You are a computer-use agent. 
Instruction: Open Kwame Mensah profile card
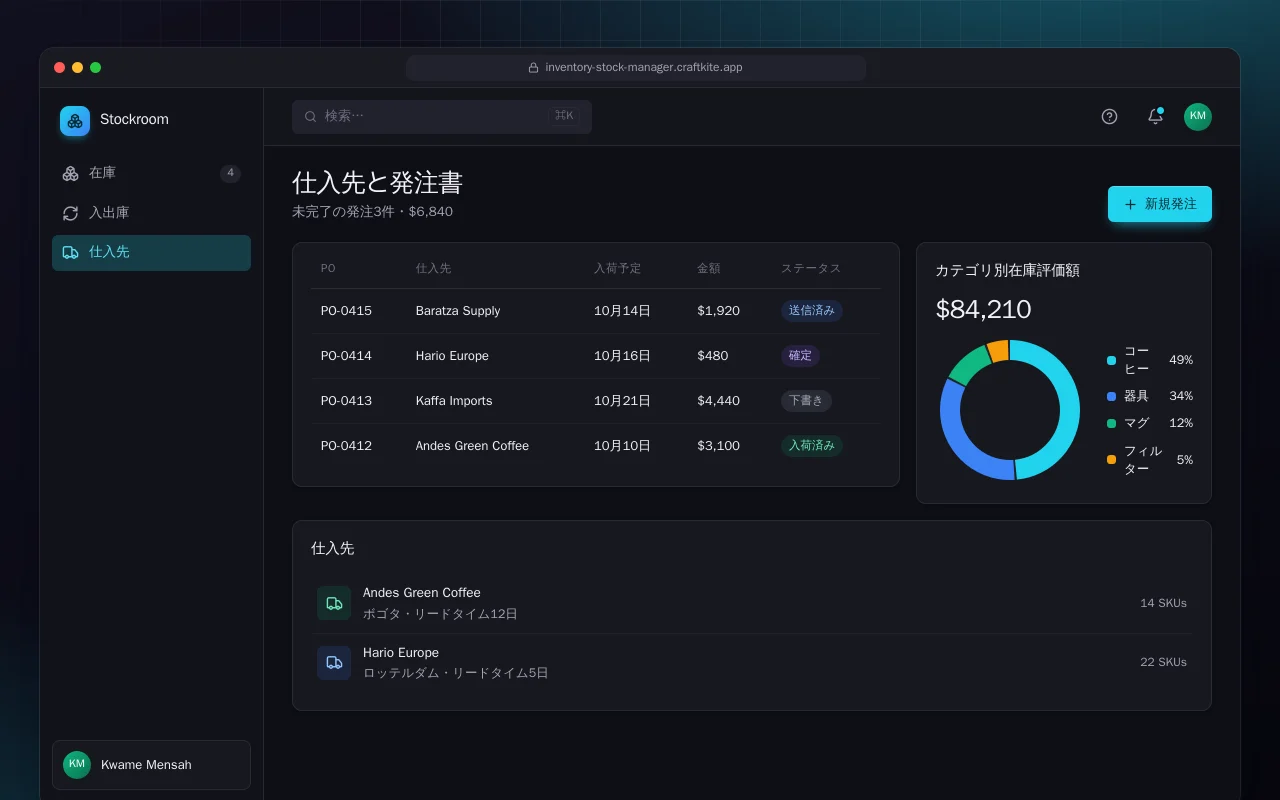click(151, 765)
